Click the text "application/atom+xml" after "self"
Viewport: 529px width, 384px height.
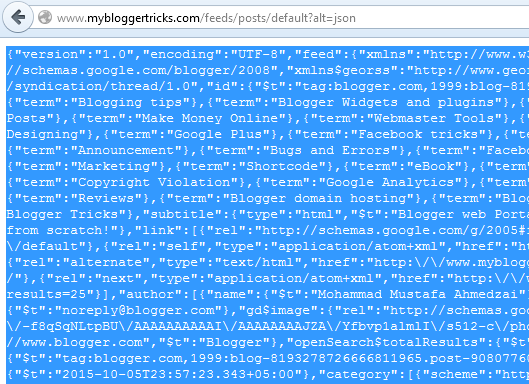tap(358, 247)
